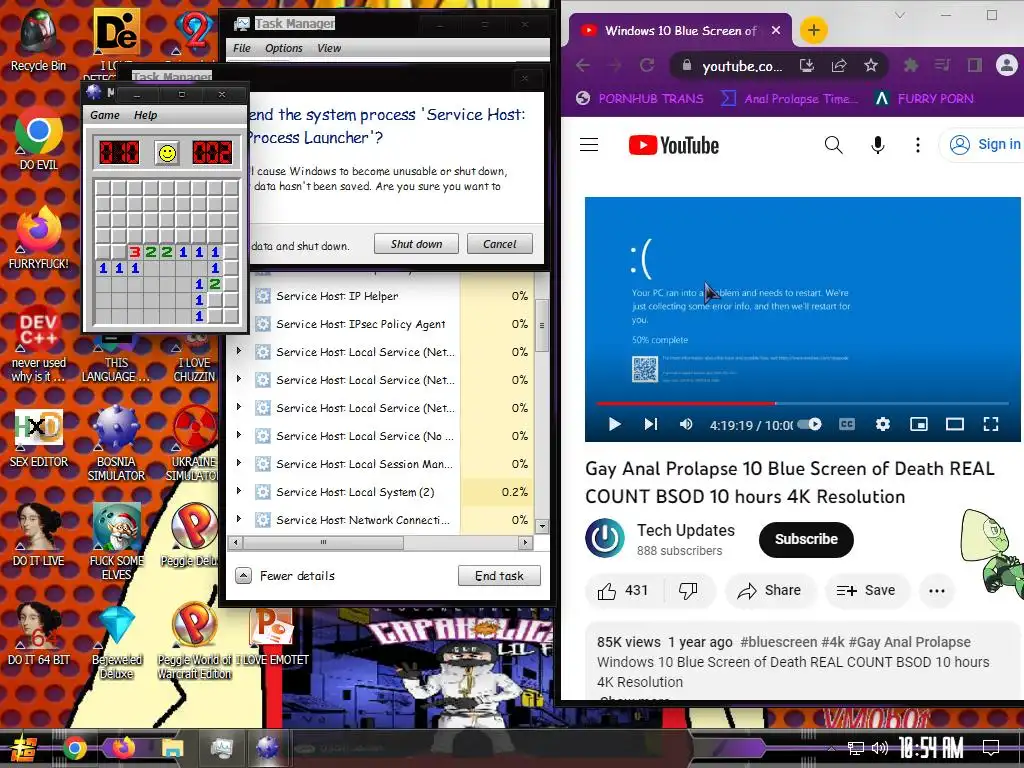Screen dimensions: 1024x768
Task: Switch the video to miniplayer mode
Action: pyautogui.click(x=919, y=424)
